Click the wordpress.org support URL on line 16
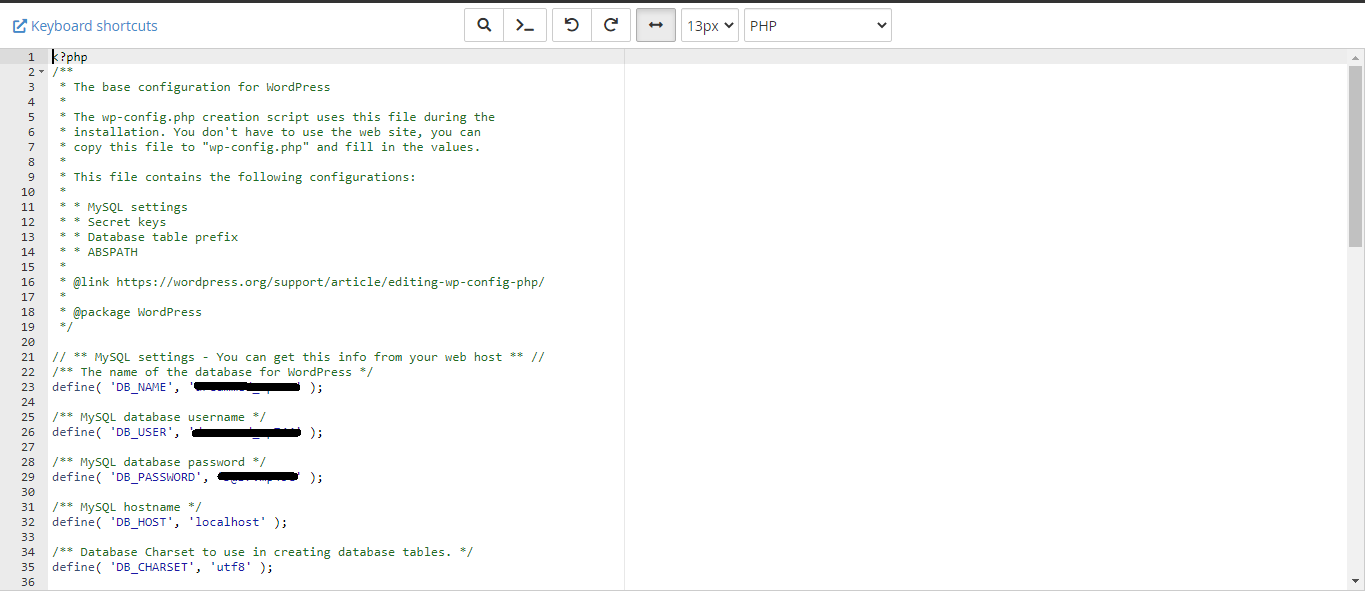1365x603 pixels. pos(330,282)
